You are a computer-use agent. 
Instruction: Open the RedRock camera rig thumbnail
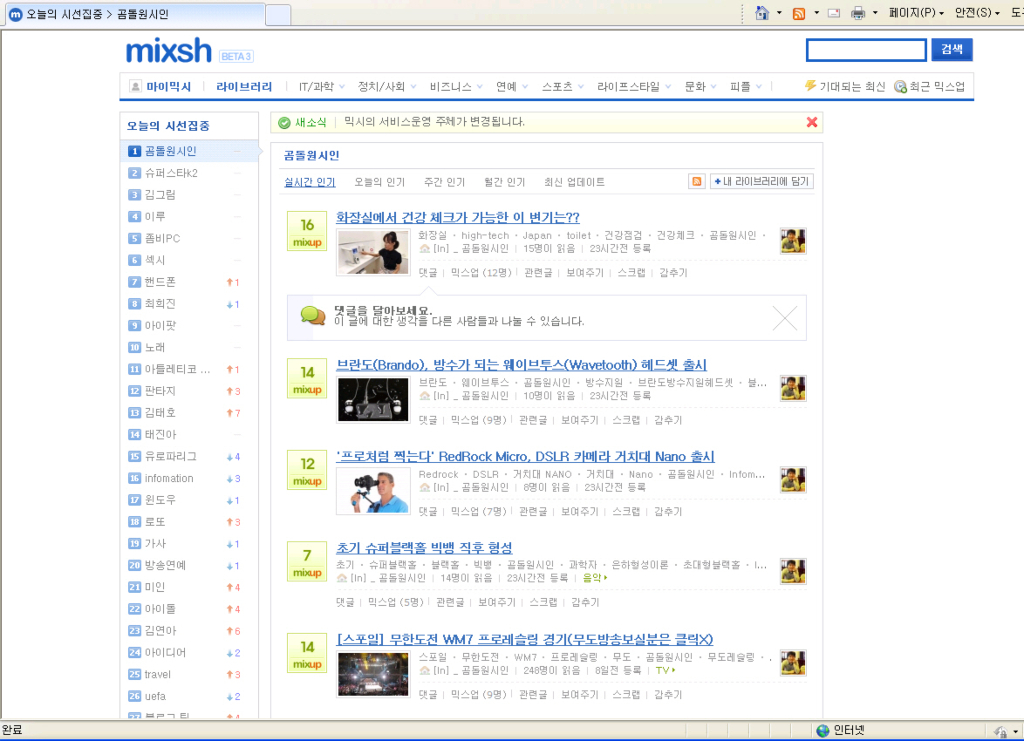pyautogui.click(x=373, y=491)
